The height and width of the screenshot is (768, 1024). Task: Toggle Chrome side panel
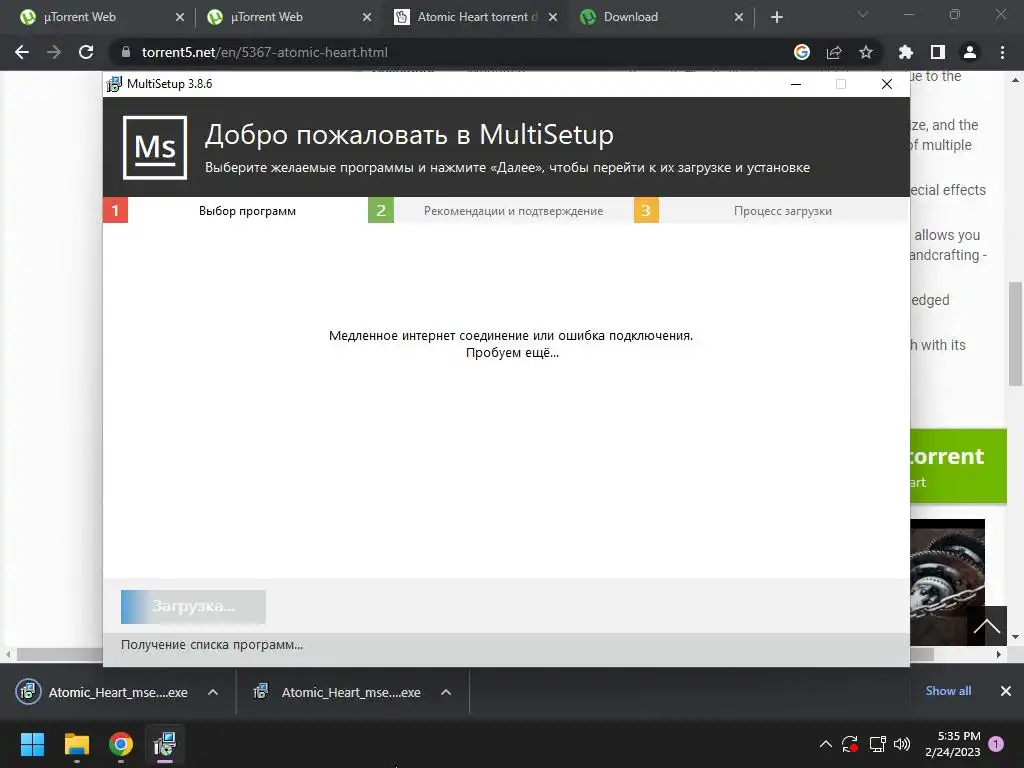click(938, 52)
